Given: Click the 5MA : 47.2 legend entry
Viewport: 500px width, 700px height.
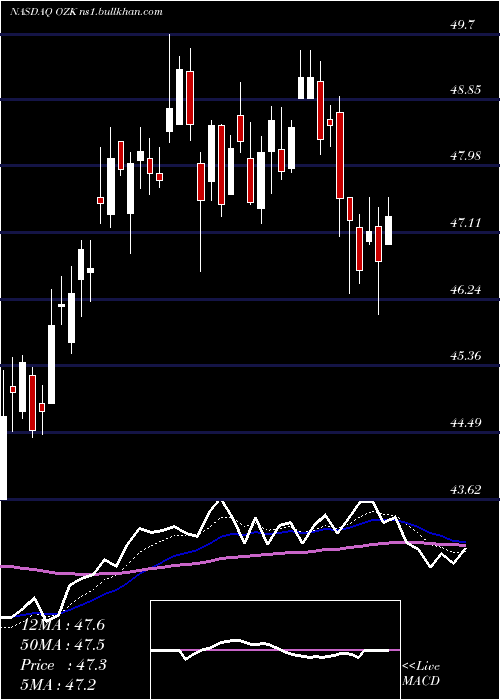Looking at the screenshot, I should (x=59, y=684).
